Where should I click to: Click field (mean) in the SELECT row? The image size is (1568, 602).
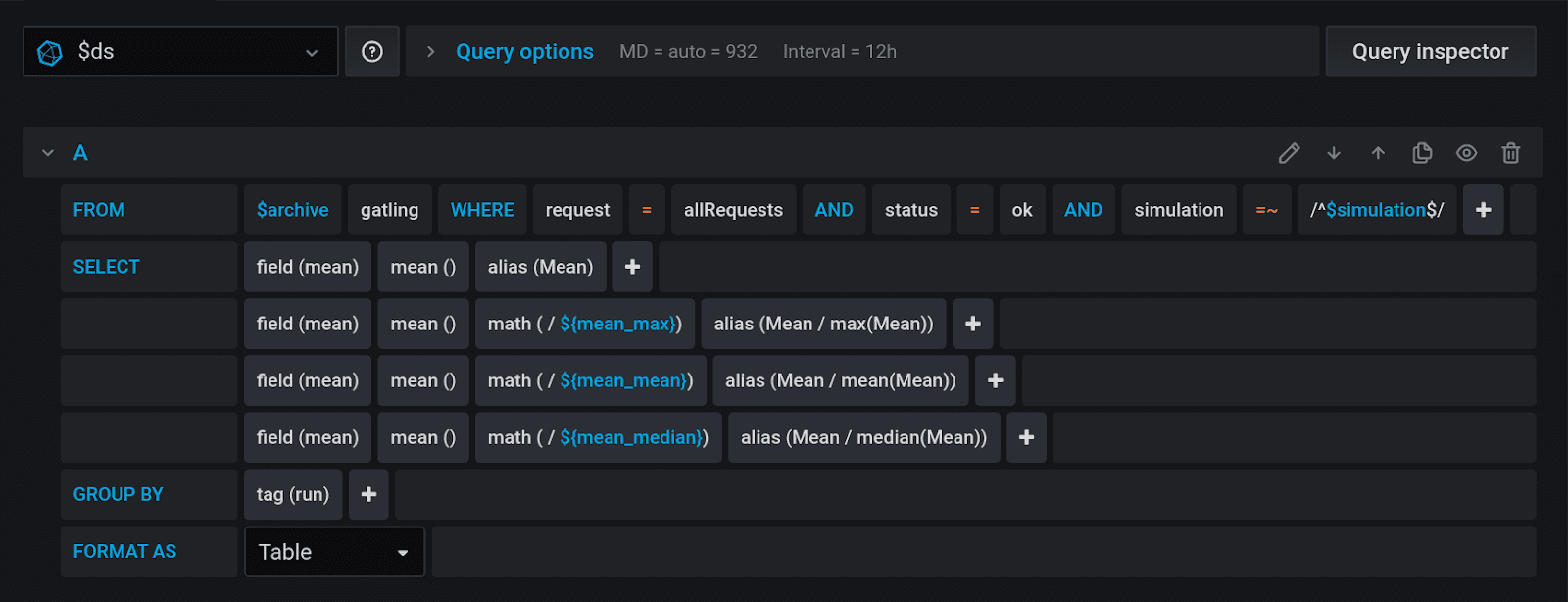pos(308,267)
